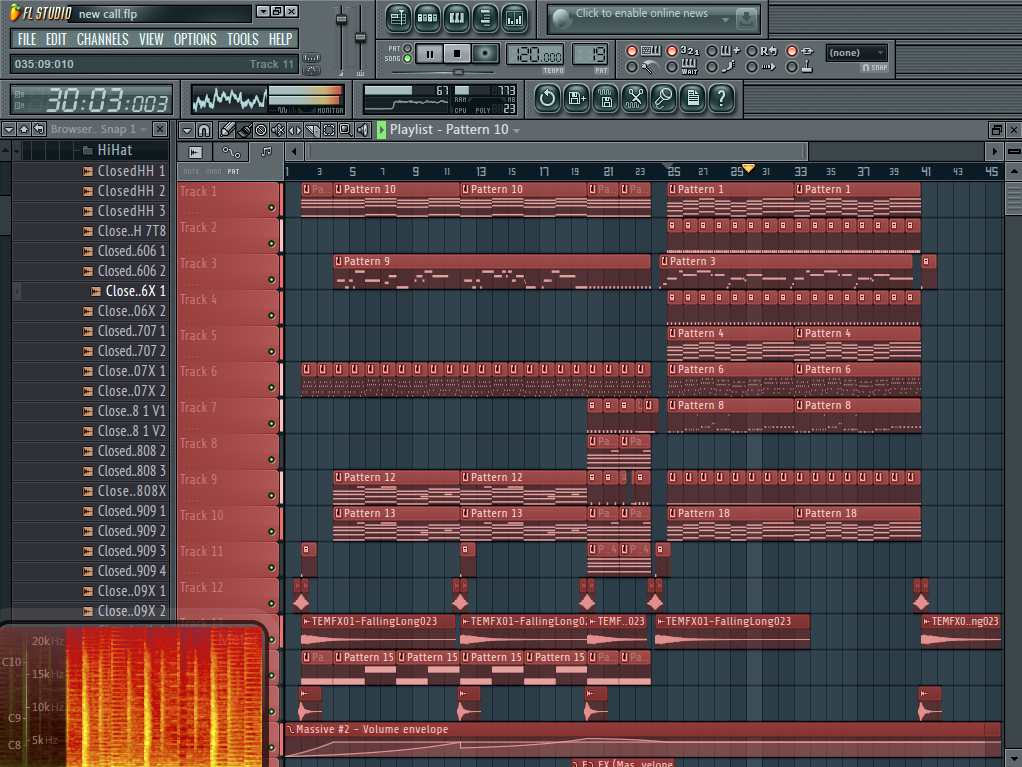Show the Browser view button
Image resolution: width=1022 pixels, height=767 pixels.
(x=486, y=18)
